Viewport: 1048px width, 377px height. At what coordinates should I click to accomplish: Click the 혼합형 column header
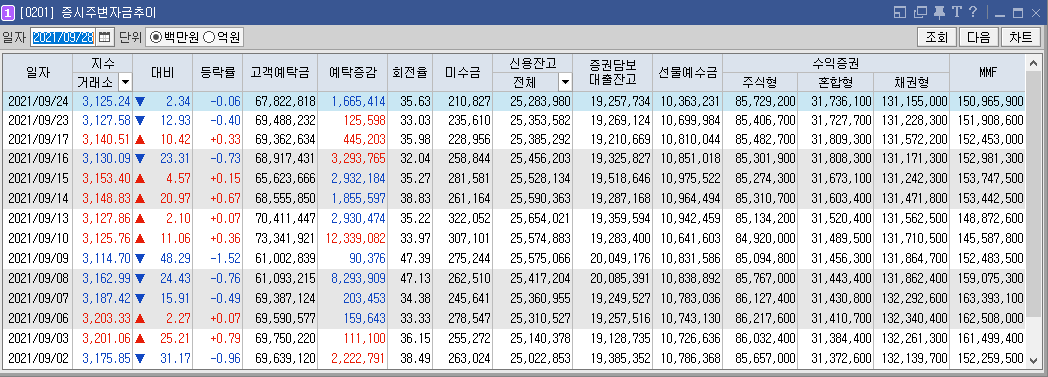click(x=835, y=82)
